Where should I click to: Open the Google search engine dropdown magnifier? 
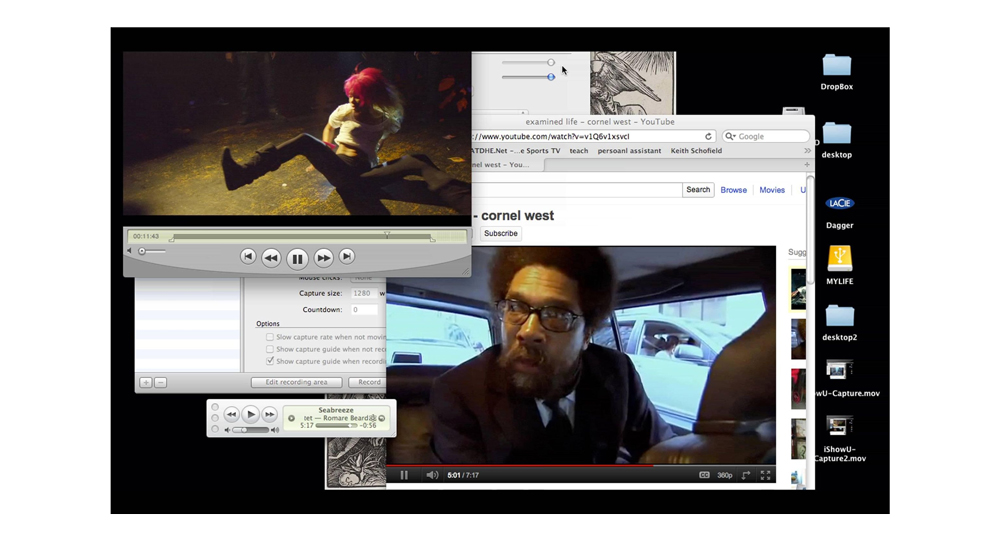pyautogui.click(x=730, y=137)
